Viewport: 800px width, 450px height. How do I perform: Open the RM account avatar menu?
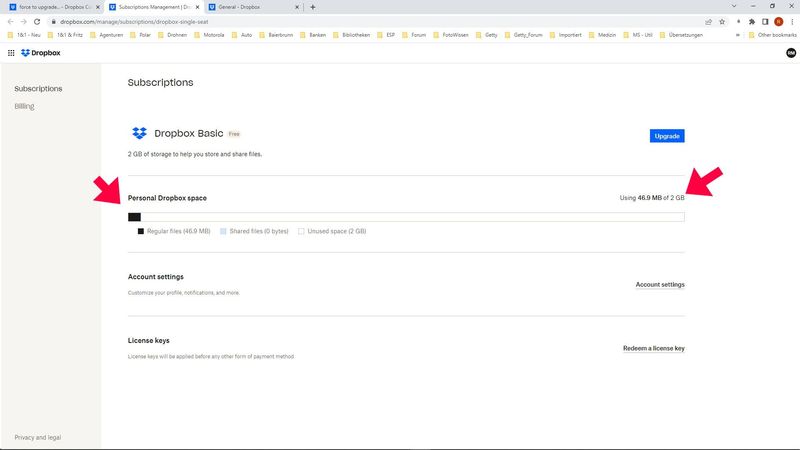point(791,53)
